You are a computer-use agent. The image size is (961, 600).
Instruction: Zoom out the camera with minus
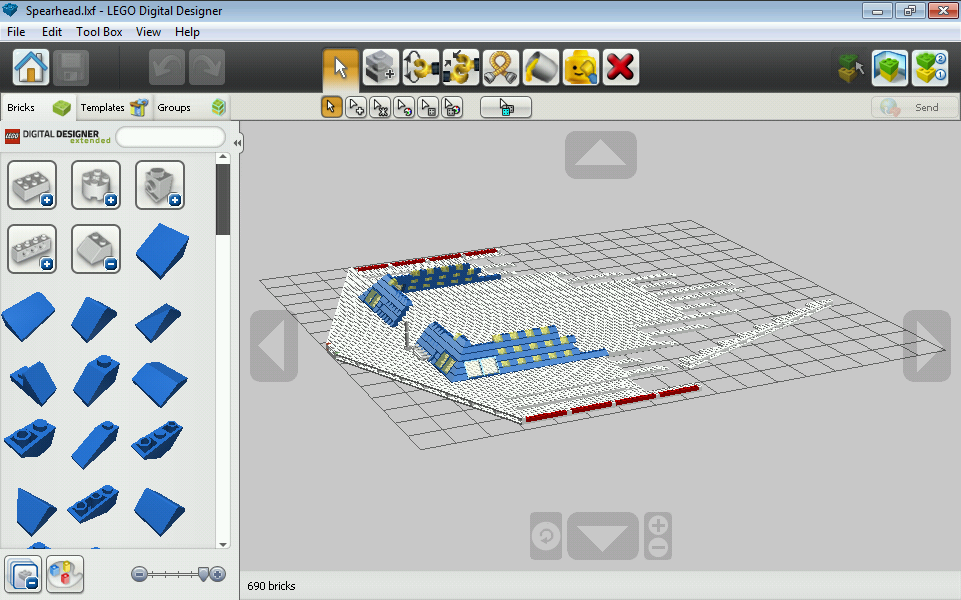(x=658, y=547)
